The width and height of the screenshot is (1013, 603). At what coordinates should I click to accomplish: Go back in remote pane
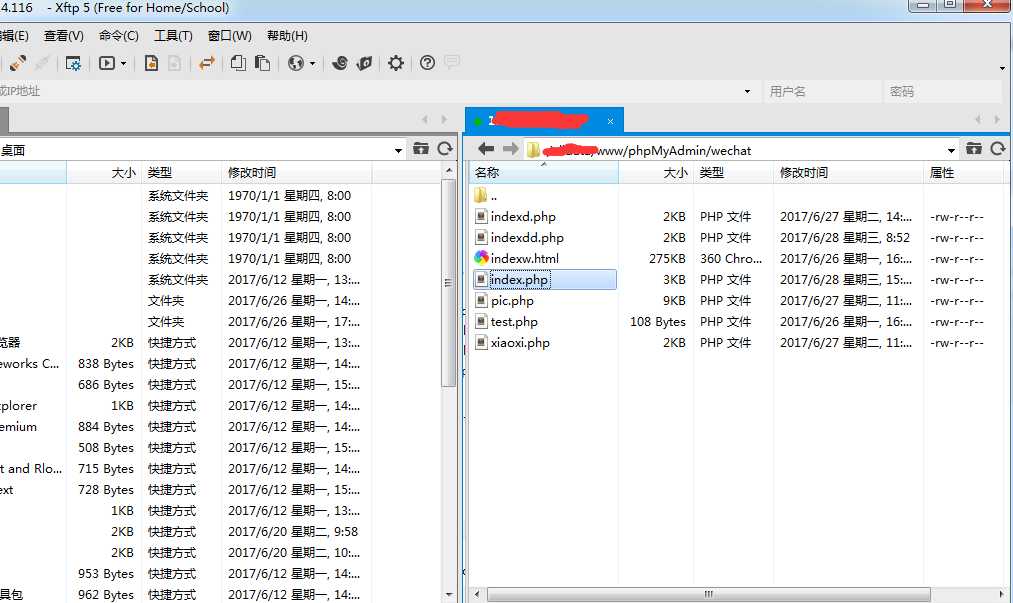point(486,149)
